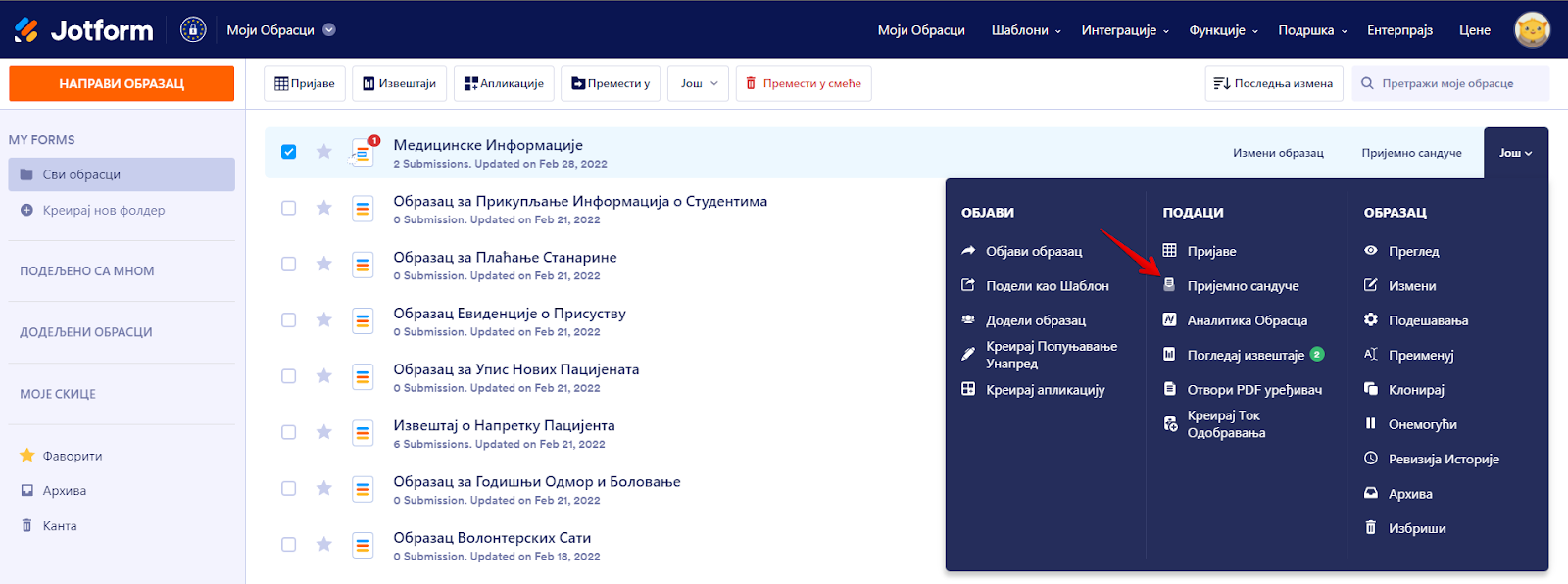Tick Образац за Упис Нових Пацијената checkbox
1568x584 pixels.
pyautogui.click(x=288, y=376)
